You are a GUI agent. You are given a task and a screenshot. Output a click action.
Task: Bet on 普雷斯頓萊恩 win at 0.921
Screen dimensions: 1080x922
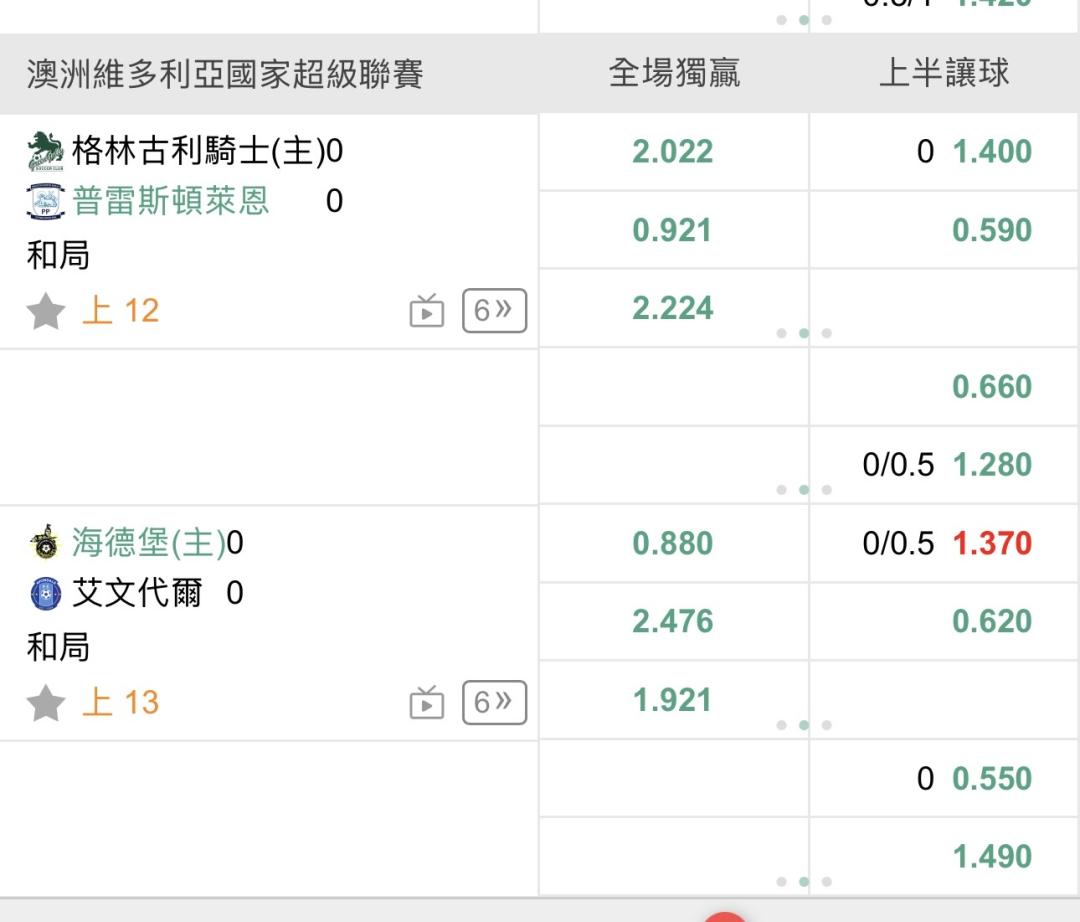(x=673, y=230)
